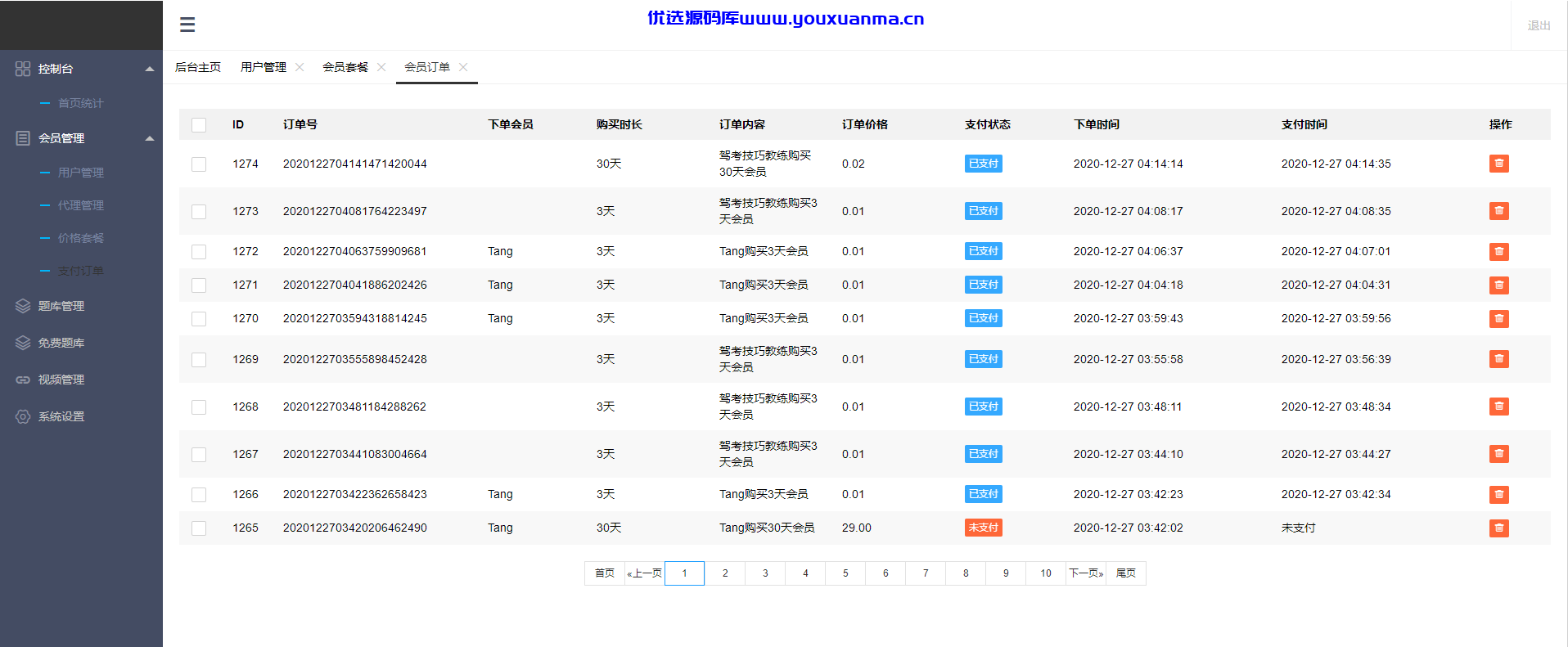The width and height of the screenshot is (1568, 647).
Task: Go to 首页 first page
Action: click(605, 573)
